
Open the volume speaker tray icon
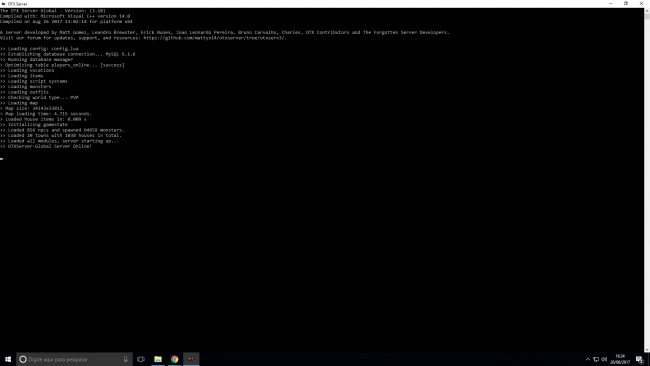point(604,359)
